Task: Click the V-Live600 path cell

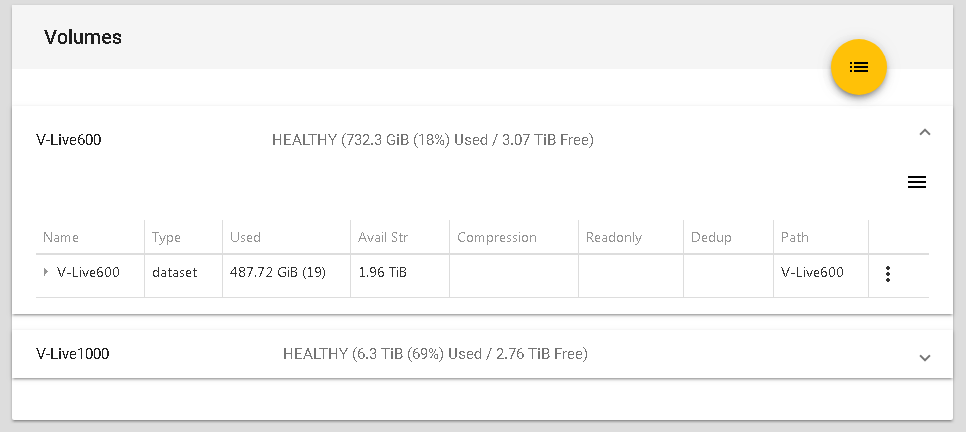Action: coord(812,272)
